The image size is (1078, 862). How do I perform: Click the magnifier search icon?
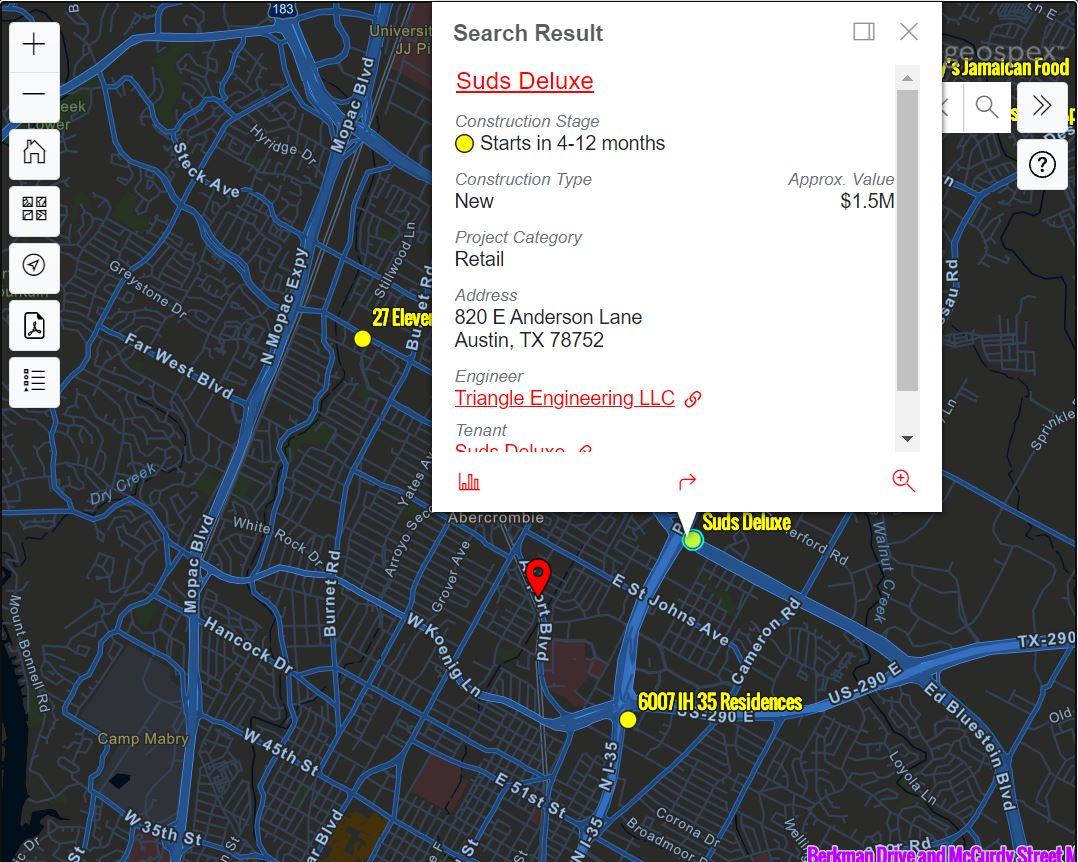pos(987,107)
